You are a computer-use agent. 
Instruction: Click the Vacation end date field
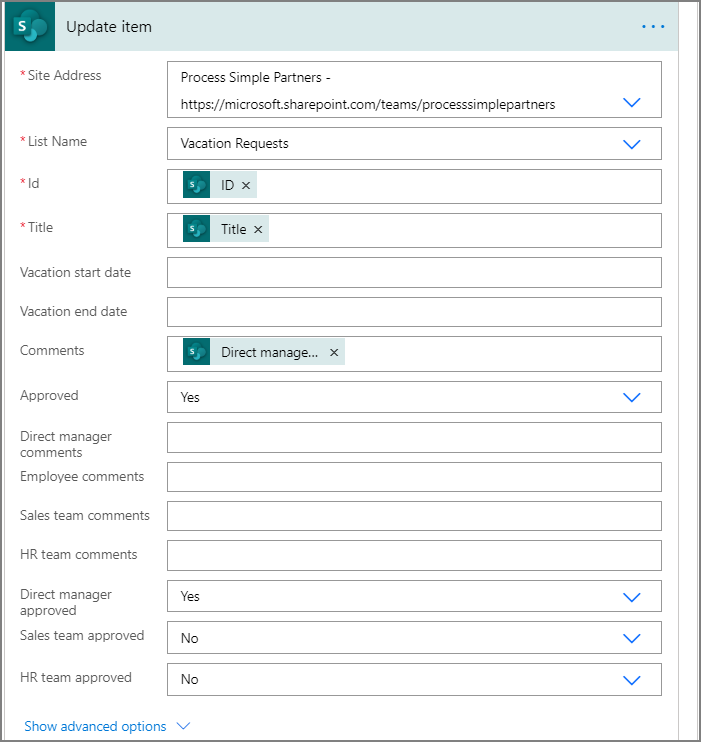414,311
